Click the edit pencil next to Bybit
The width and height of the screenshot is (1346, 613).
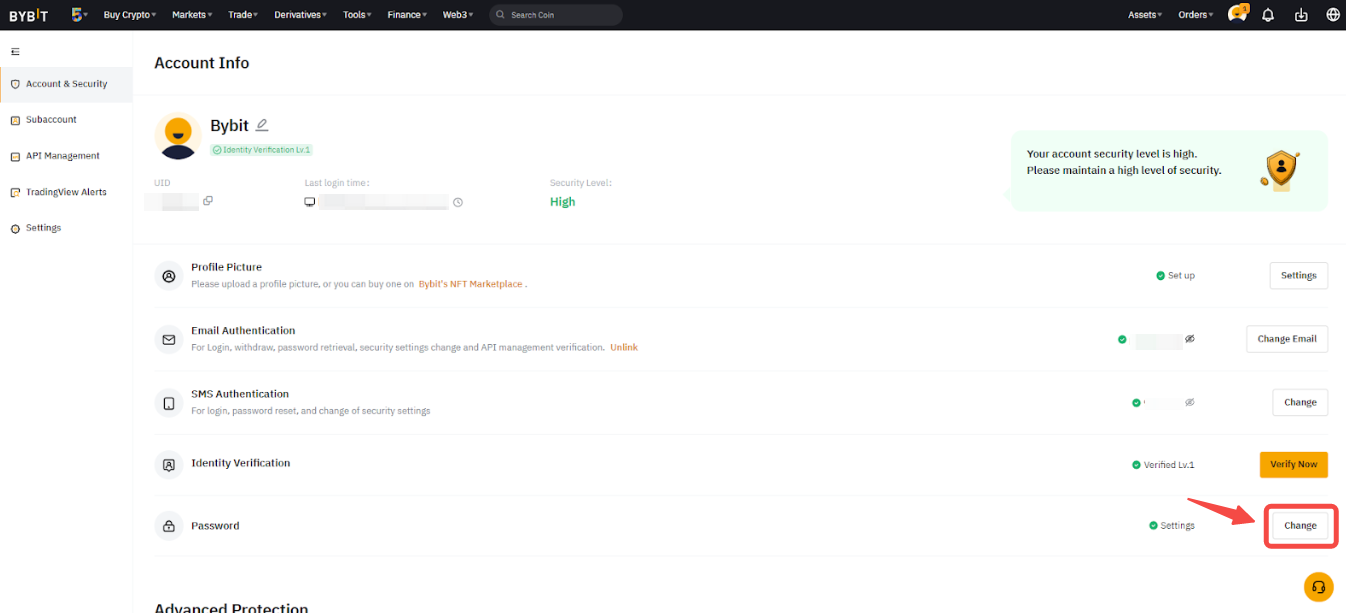point(262,125)
